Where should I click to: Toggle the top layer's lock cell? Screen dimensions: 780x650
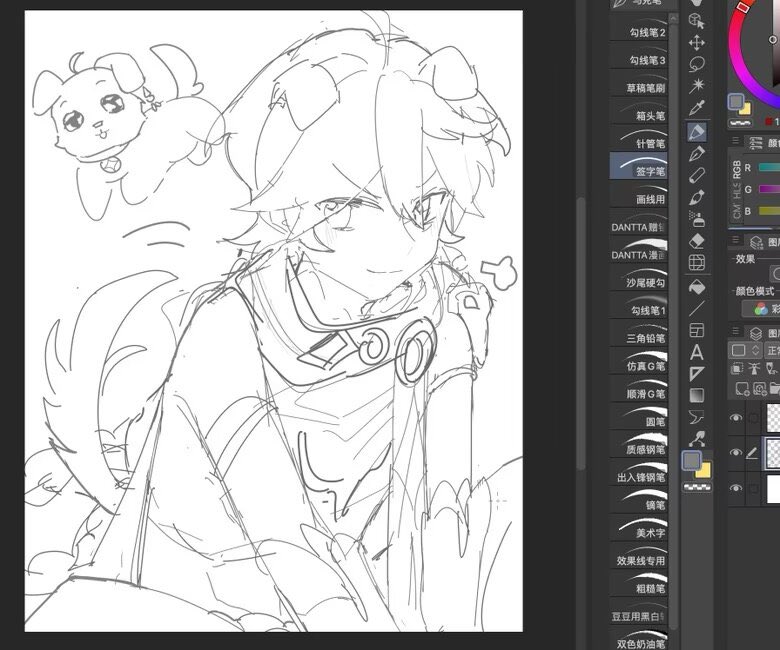753,418
